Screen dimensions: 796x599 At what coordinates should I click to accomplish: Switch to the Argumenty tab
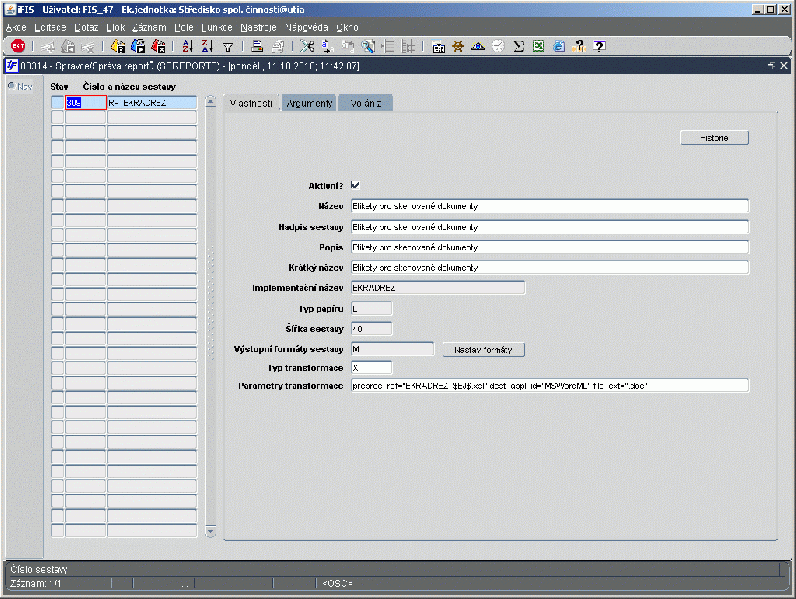[x=309, y=103]
